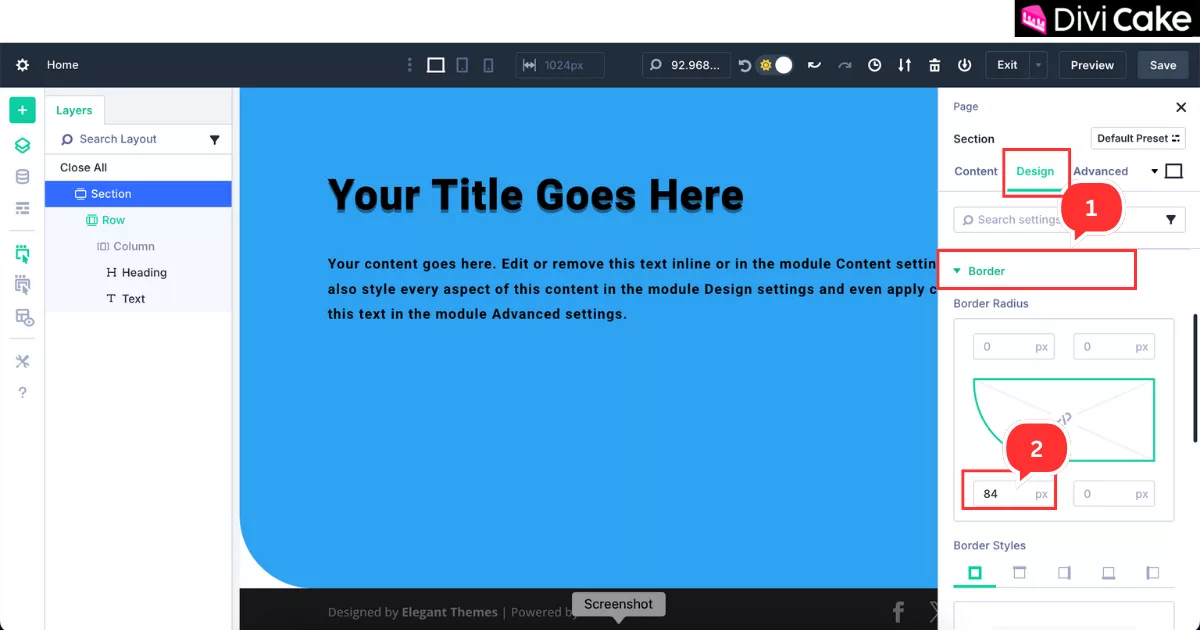Click the bottom-right border radius field
This screenshot has width=1200, height=630.
click(1114, 493)
